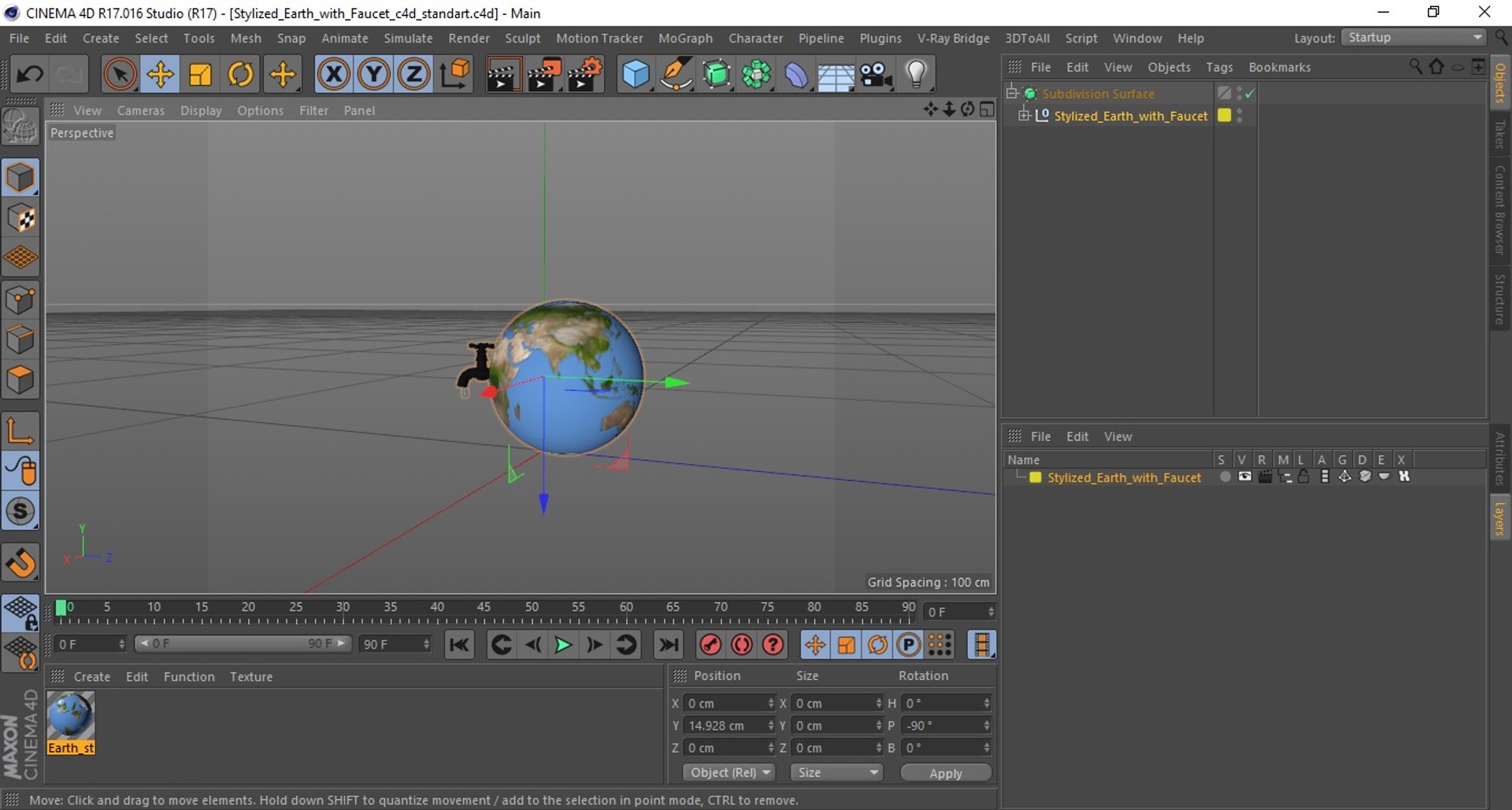
Task: Click the Undo arrow icon
Action: 31,75
